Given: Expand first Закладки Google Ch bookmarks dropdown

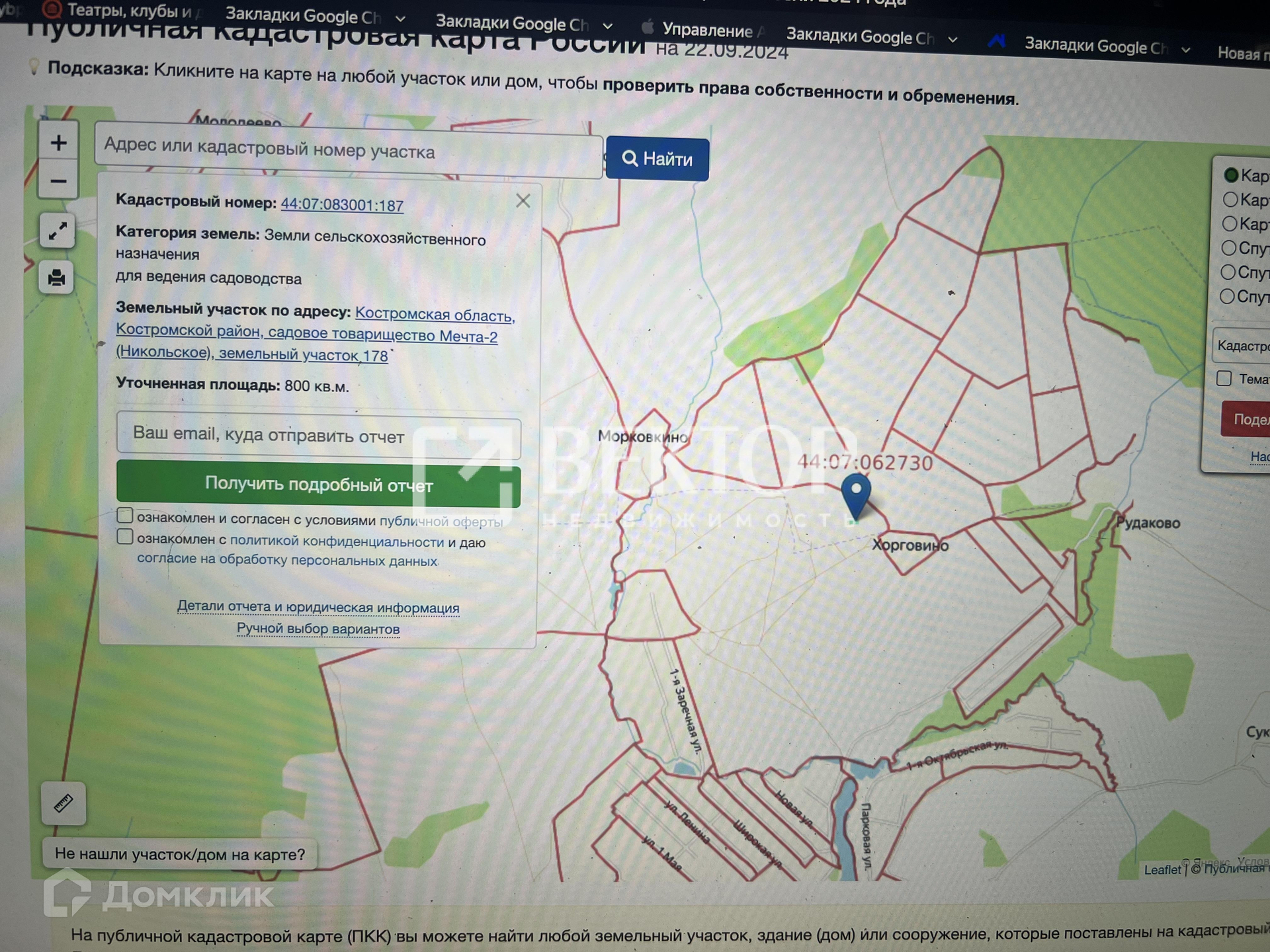Looking at the screenshot, I should [401, 19].
